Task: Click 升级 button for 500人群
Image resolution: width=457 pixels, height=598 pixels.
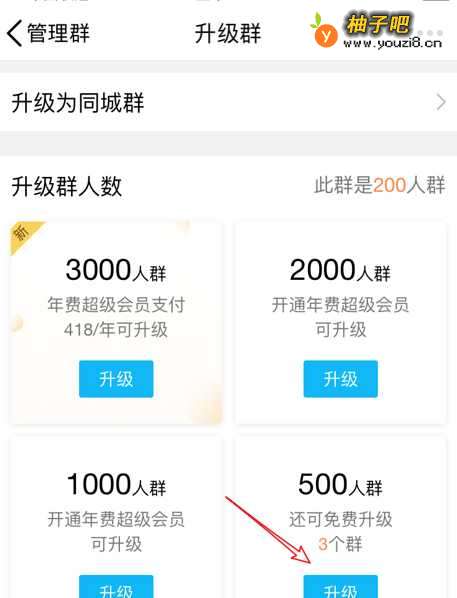Action: 341,587
